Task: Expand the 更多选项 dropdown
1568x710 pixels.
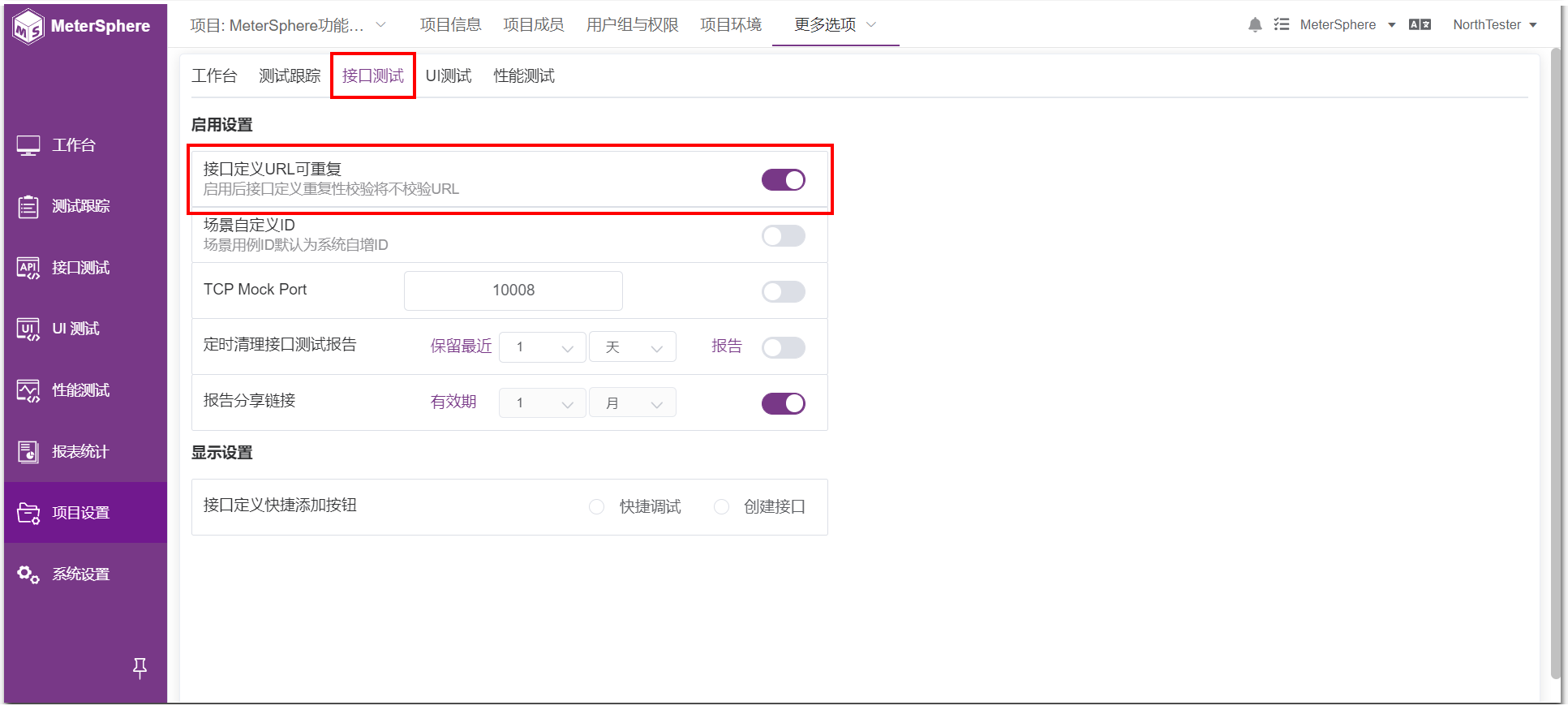Action: click(836, 25)
